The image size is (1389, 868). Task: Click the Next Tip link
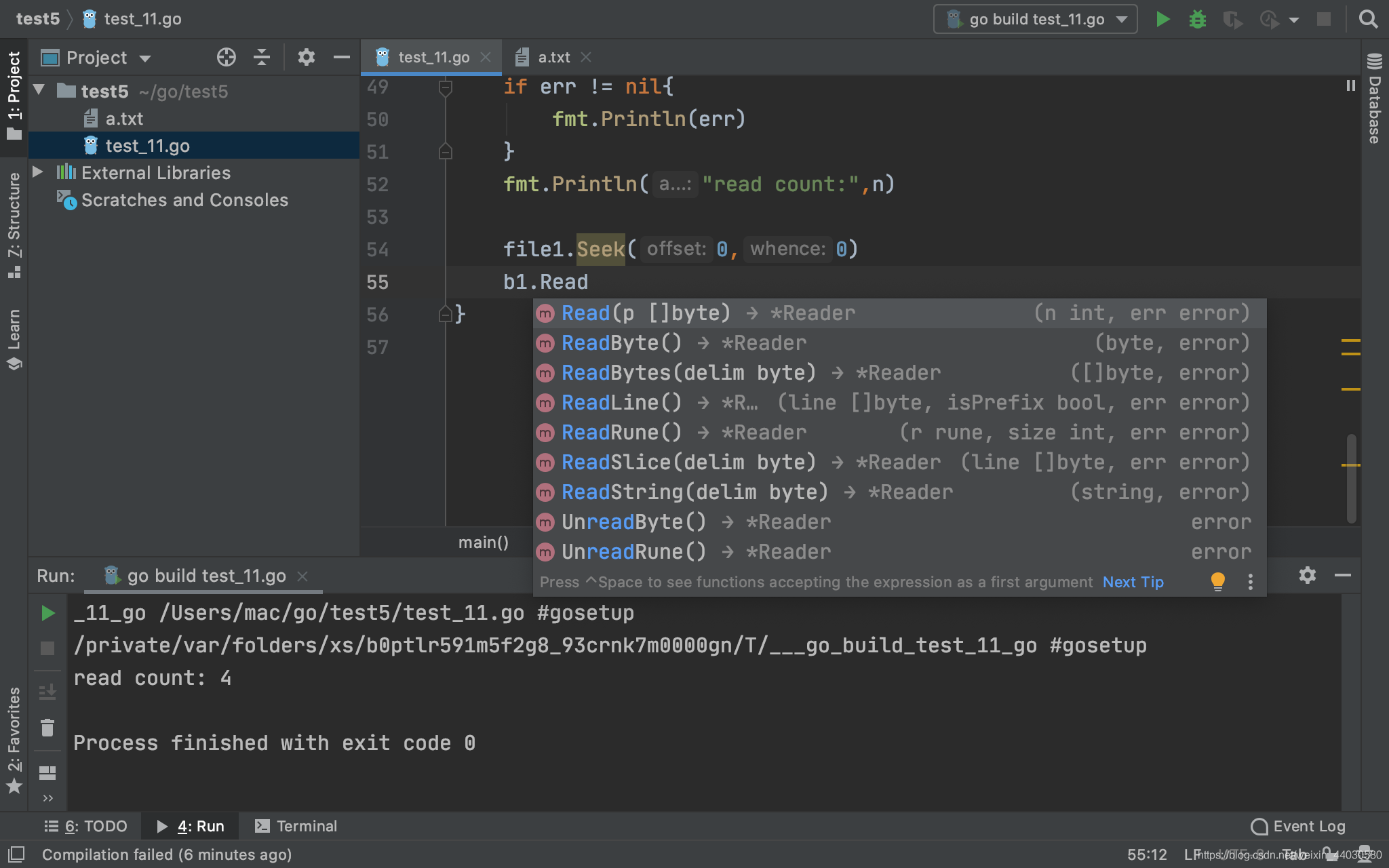coord(1133,582)
